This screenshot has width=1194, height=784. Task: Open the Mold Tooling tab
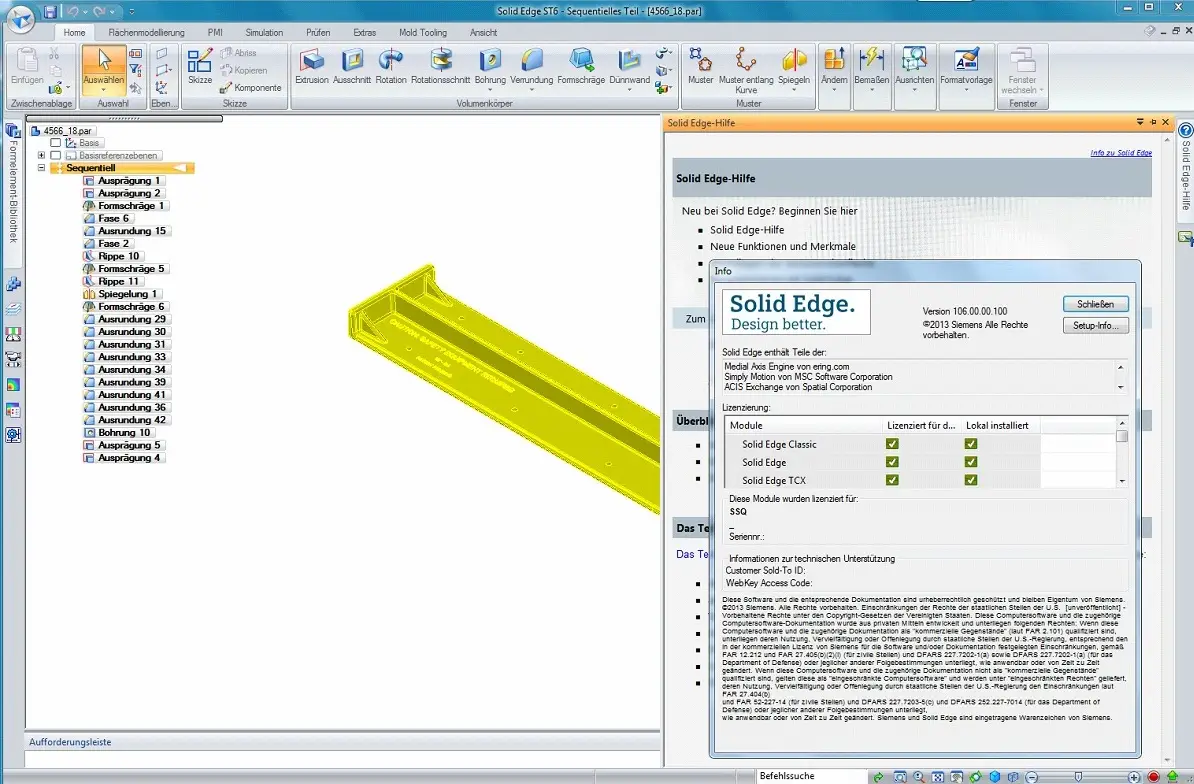point(423,33)
